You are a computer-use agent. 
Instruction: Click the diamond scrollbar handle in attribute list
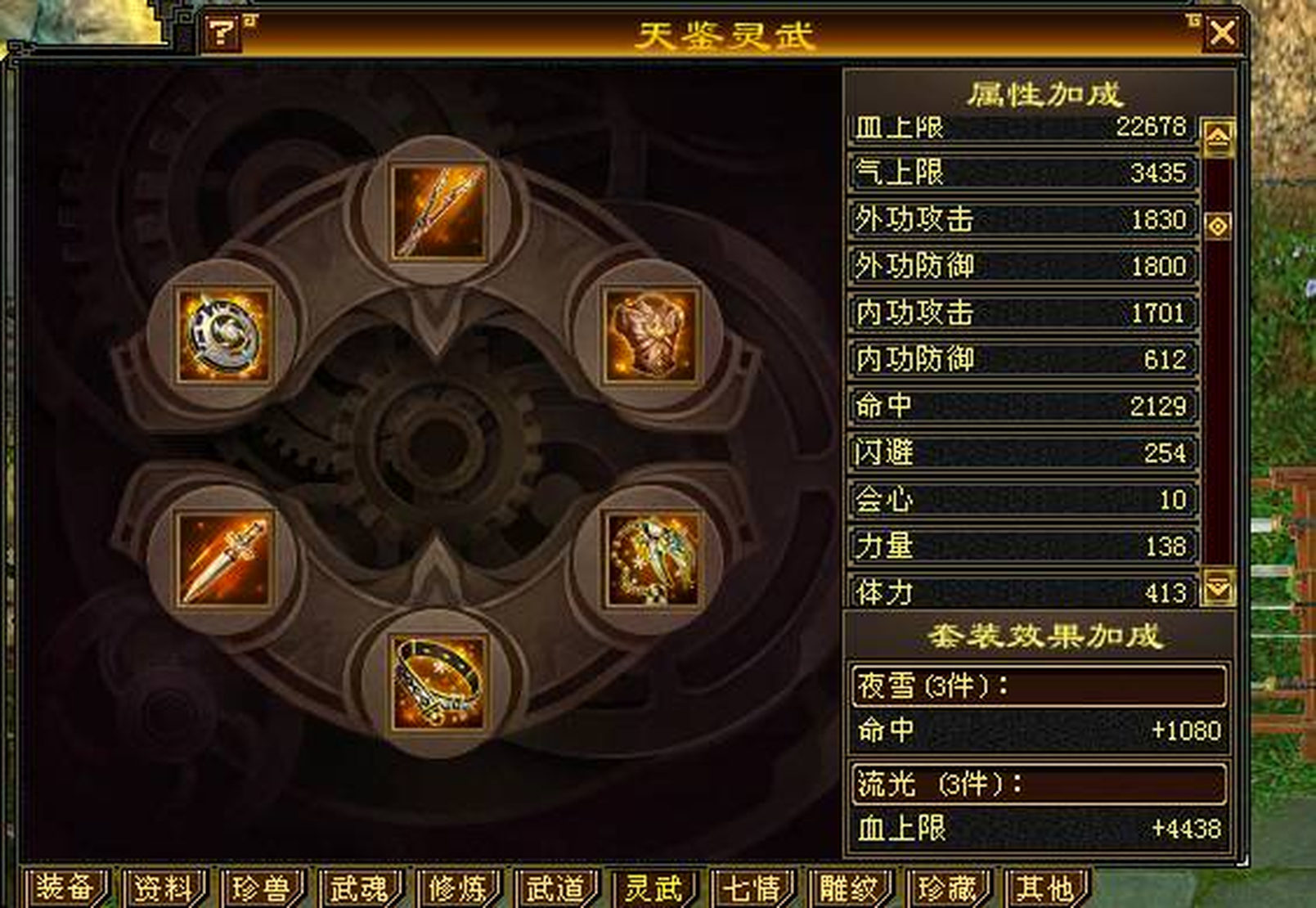point(1218,226)
